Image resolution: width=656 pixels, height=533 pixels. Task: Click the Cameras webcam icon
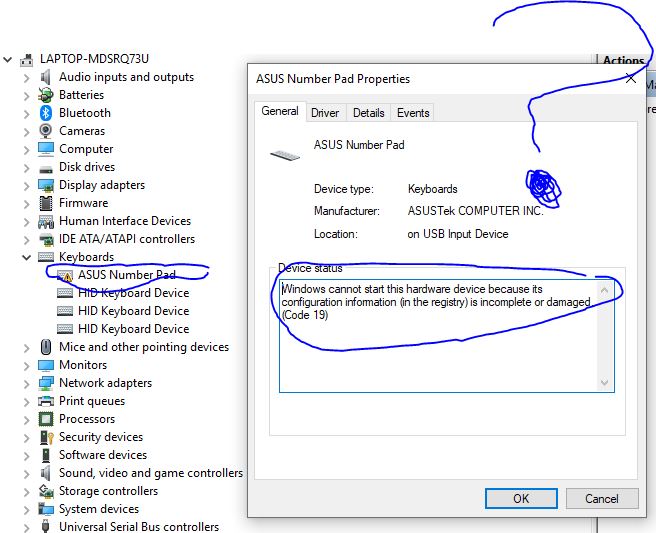pyautogui.click(x=46, y=131)
